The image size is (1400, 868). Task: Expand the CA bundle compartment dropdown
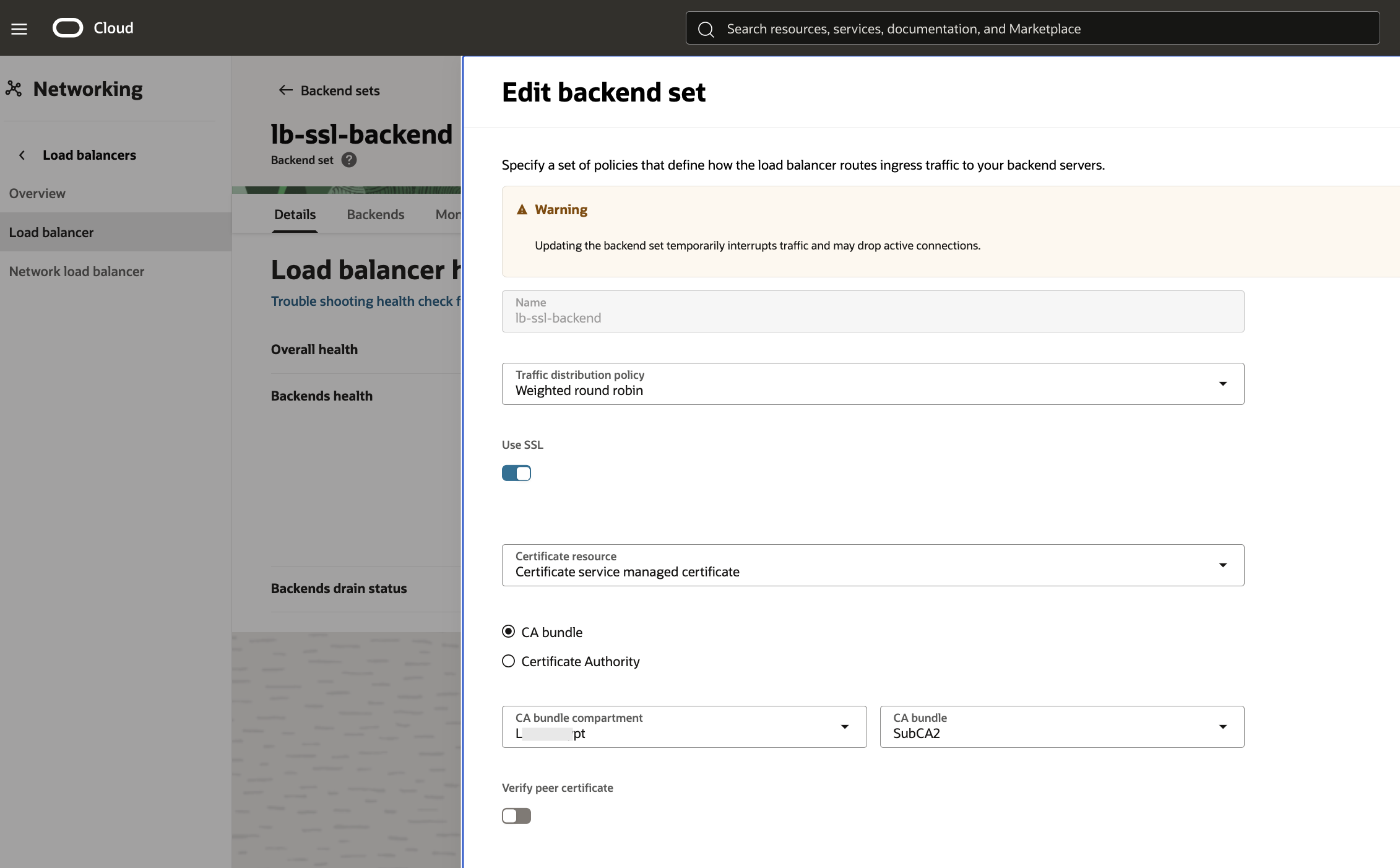pos(844,726)
